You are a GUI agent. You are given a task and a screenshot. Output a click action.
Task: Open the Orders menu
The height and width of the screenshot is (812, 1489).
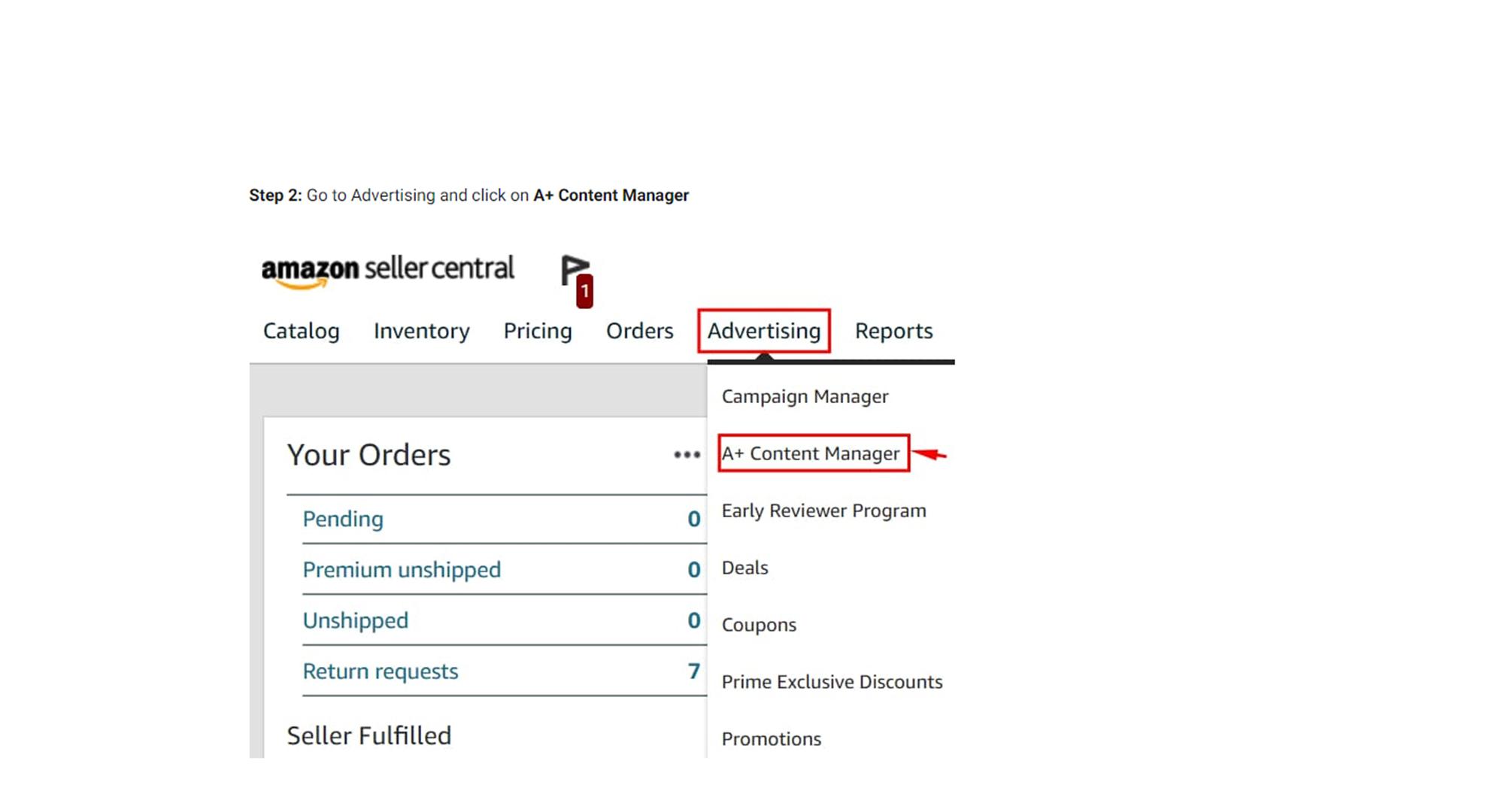(639, 331)
